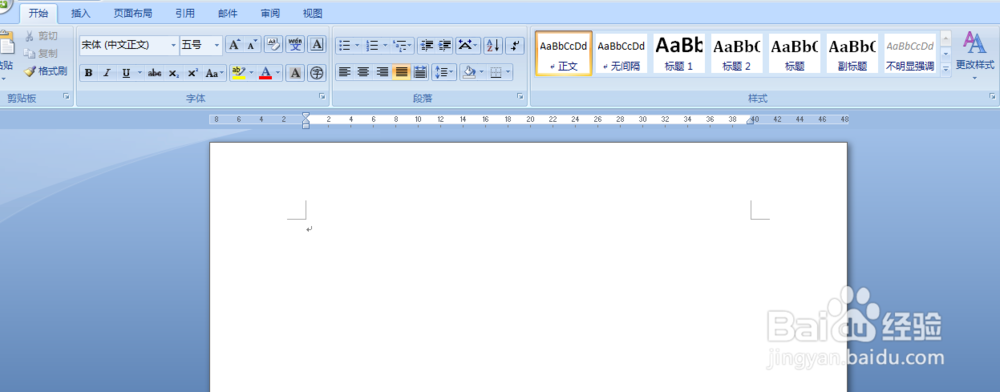Screen dimensions: 1000x392
Task: Click Distributed alignment
Action: coord(420,72)
